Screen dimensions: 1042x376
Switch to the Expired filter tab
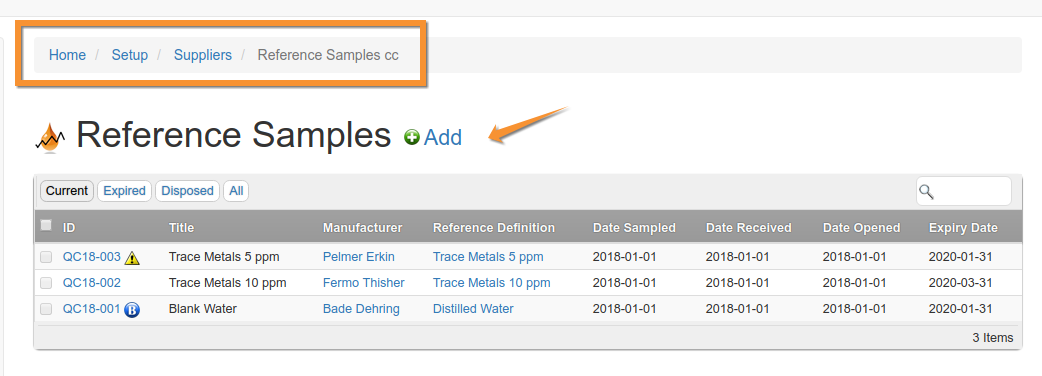(x=124, y=191)
